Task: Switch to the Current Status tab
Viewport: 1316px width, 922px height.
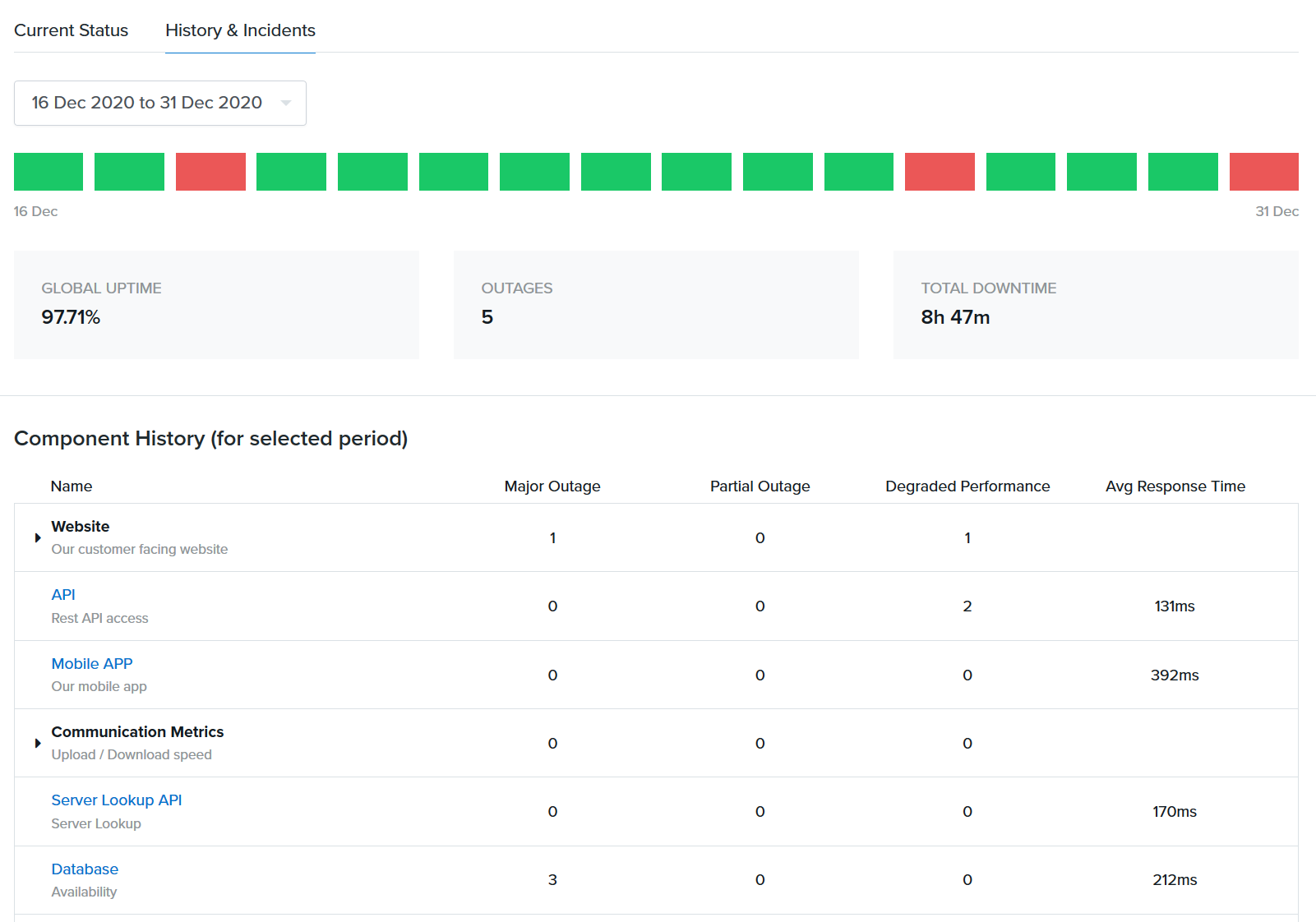Action: [71, 30]
